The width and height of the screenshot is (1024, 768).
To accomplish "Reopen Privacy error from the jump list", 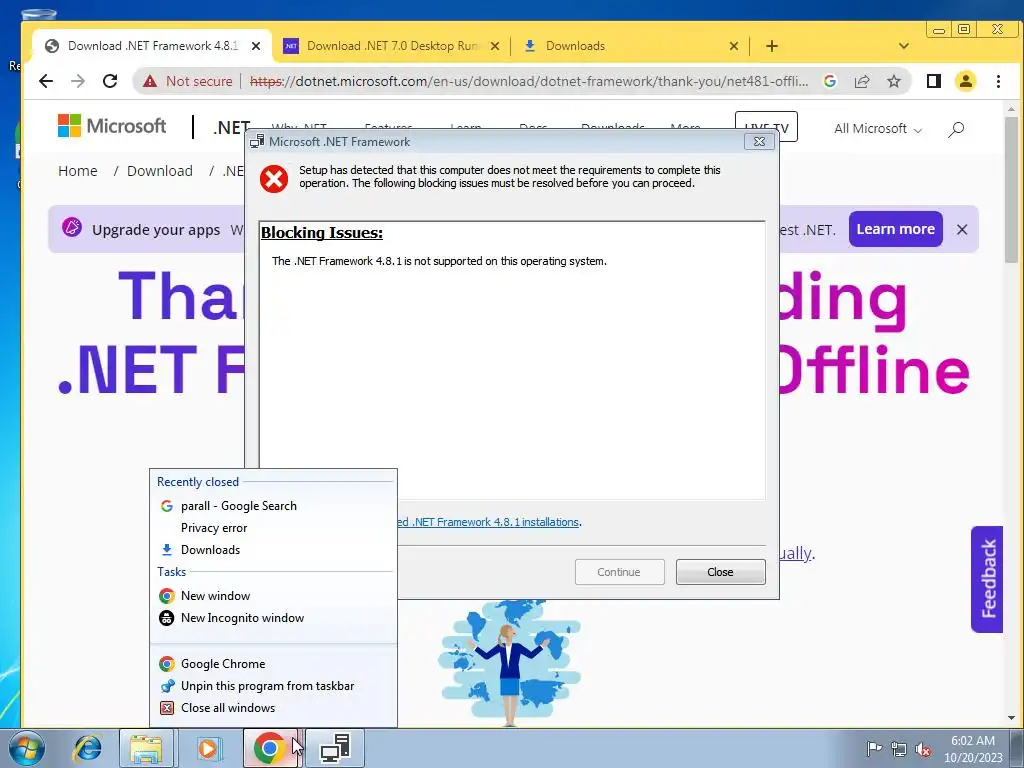I will pos(273,528).
